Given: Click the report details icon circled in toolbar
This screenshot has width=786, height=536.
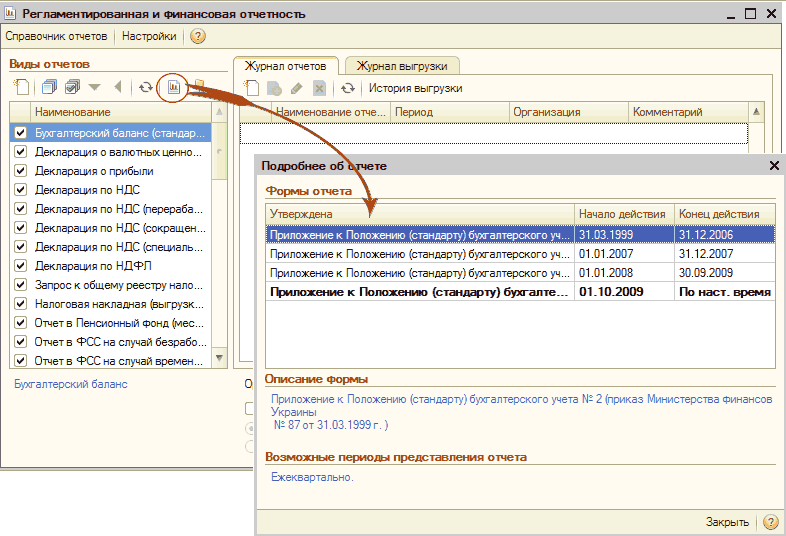Looking at the screenshot, I should click(x=174, y=87).
